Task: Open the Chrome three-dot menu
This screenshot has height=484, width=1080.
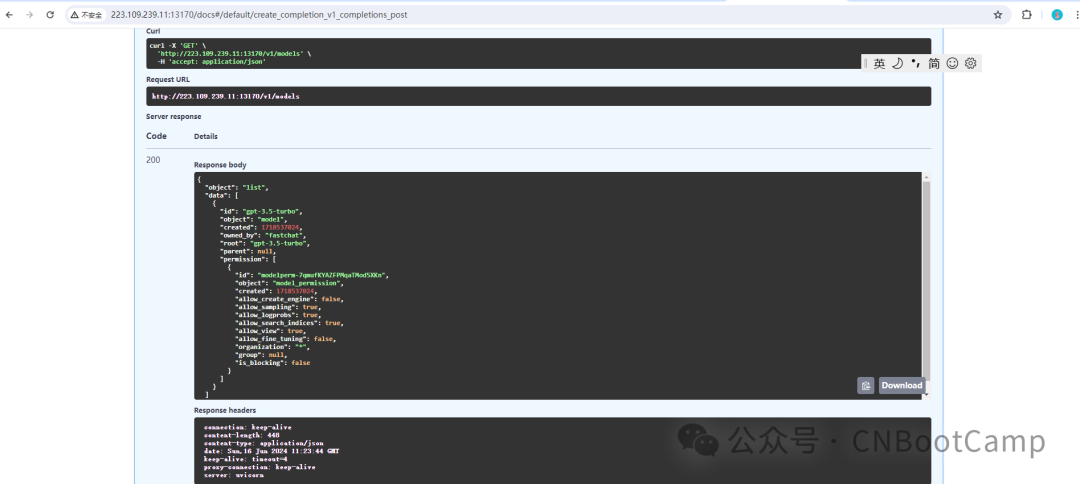Action: (1074, 15)
